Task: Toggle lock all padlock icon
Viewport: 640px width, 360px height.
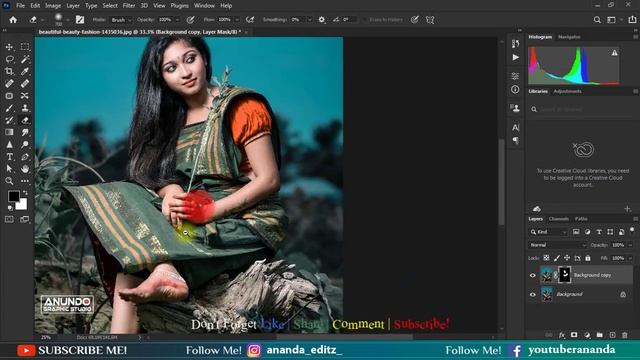Action: tap(588, 258)
